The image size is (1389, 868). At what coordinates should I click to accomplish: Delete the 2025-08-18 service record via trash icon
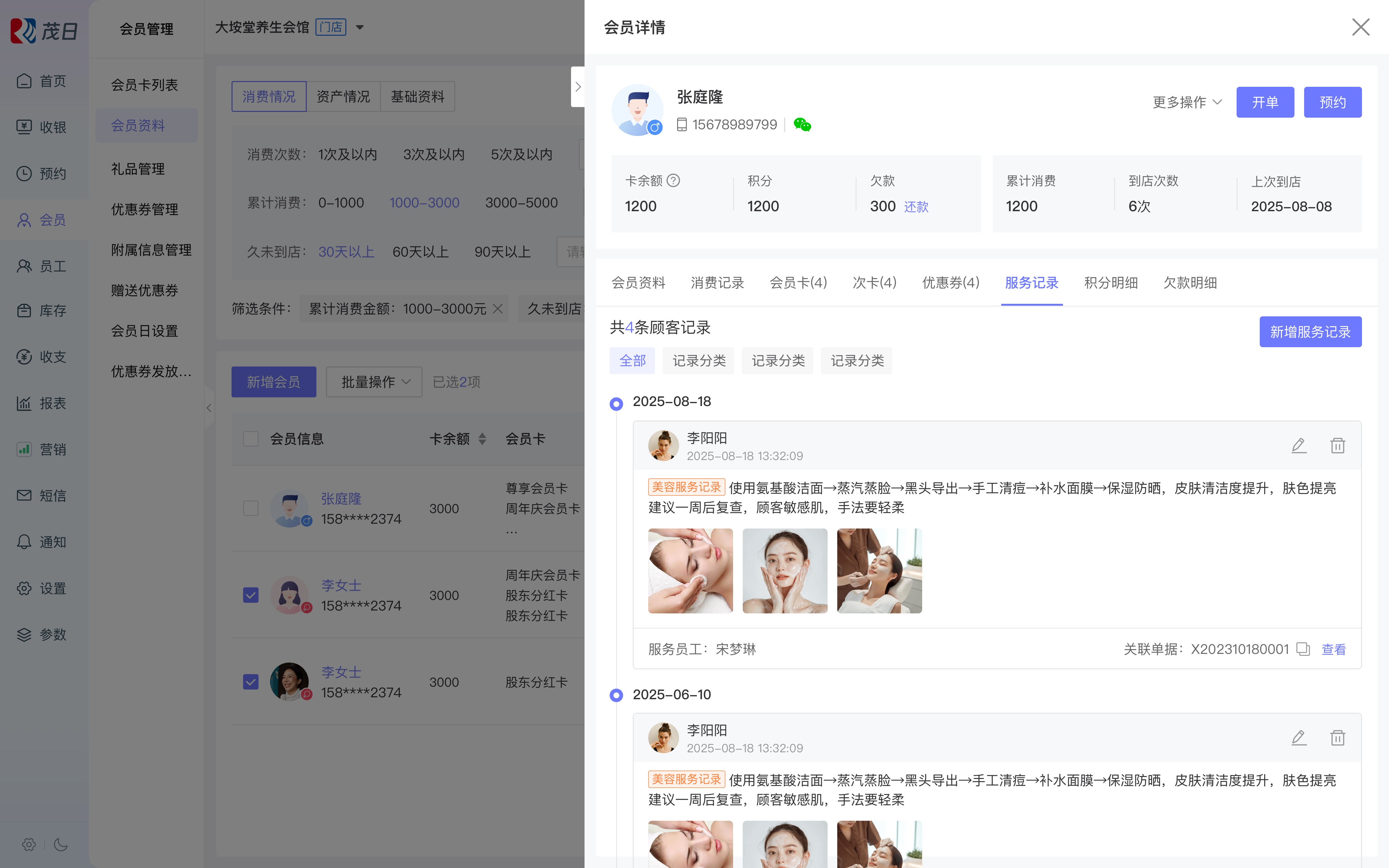tap(1337, 446)
